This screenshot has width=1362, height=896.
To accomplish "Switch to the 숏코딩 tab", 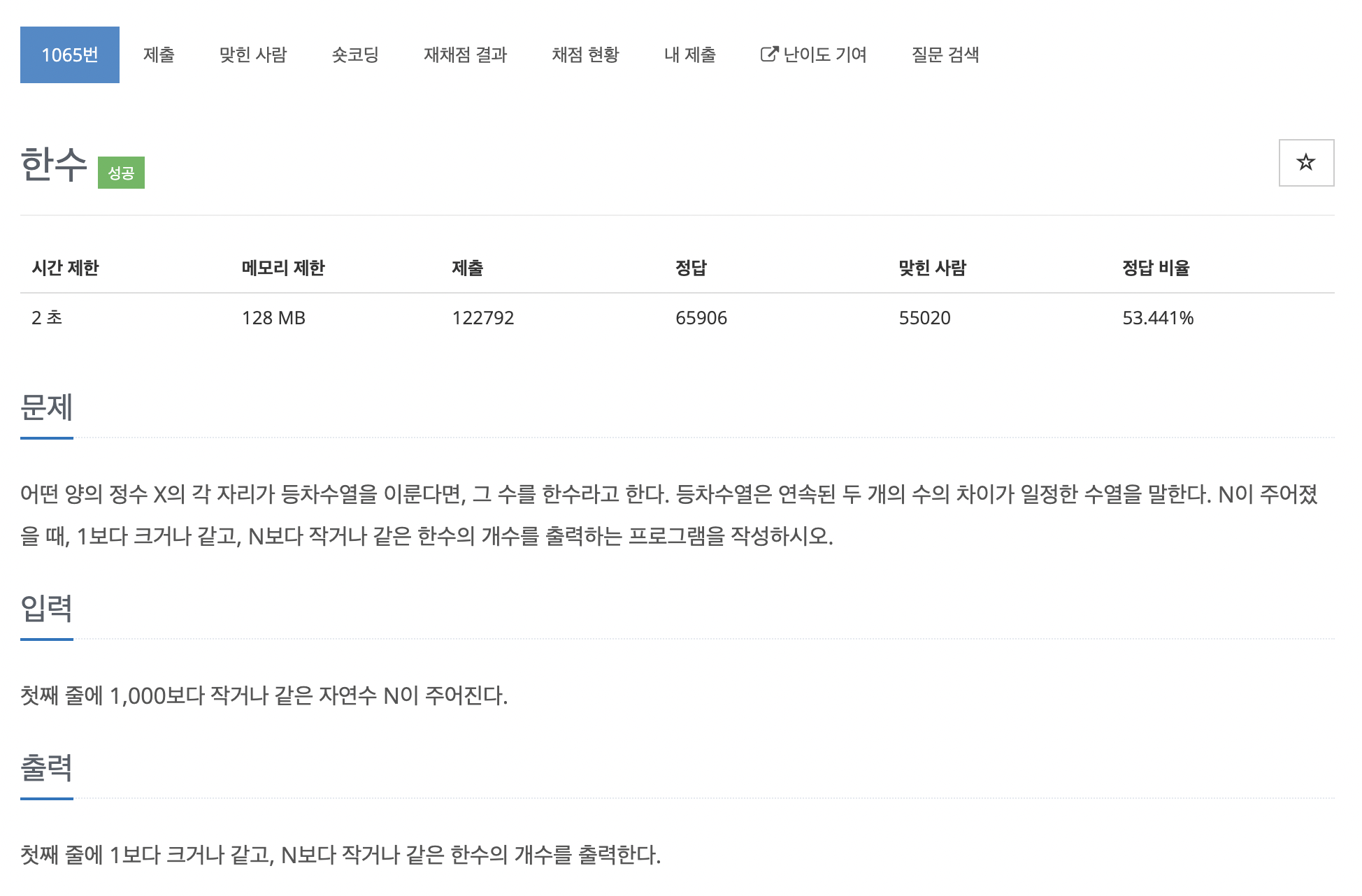I will (355, 55).
